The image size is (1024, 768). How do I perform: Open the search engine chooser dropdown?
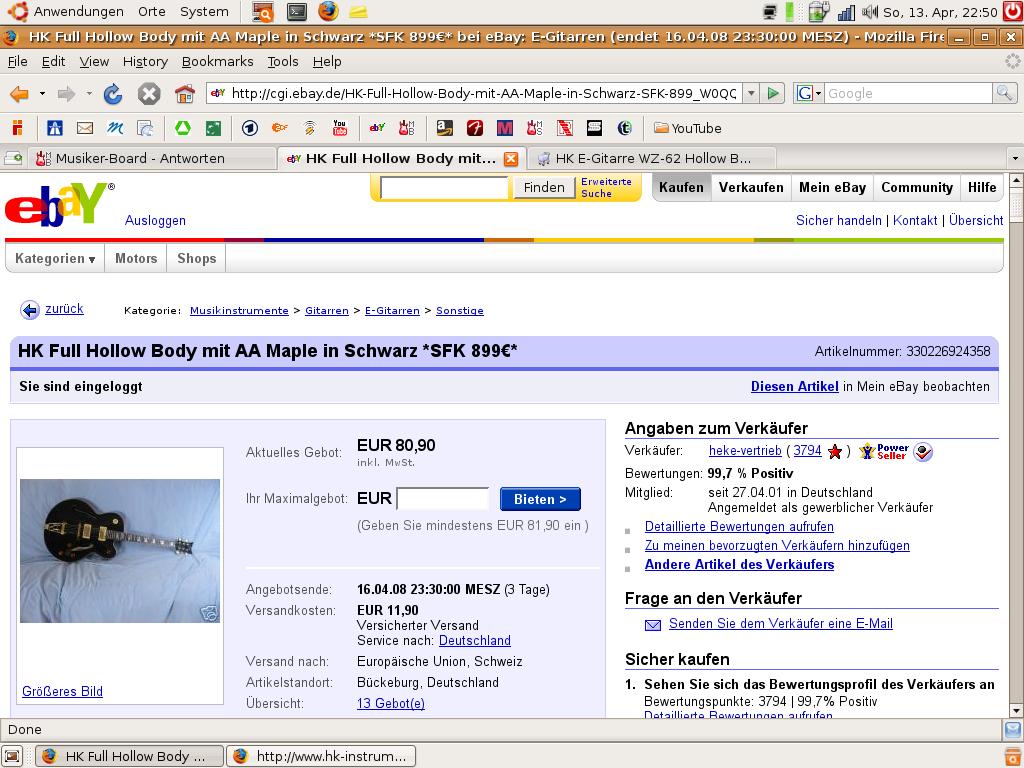click(808, 93)
